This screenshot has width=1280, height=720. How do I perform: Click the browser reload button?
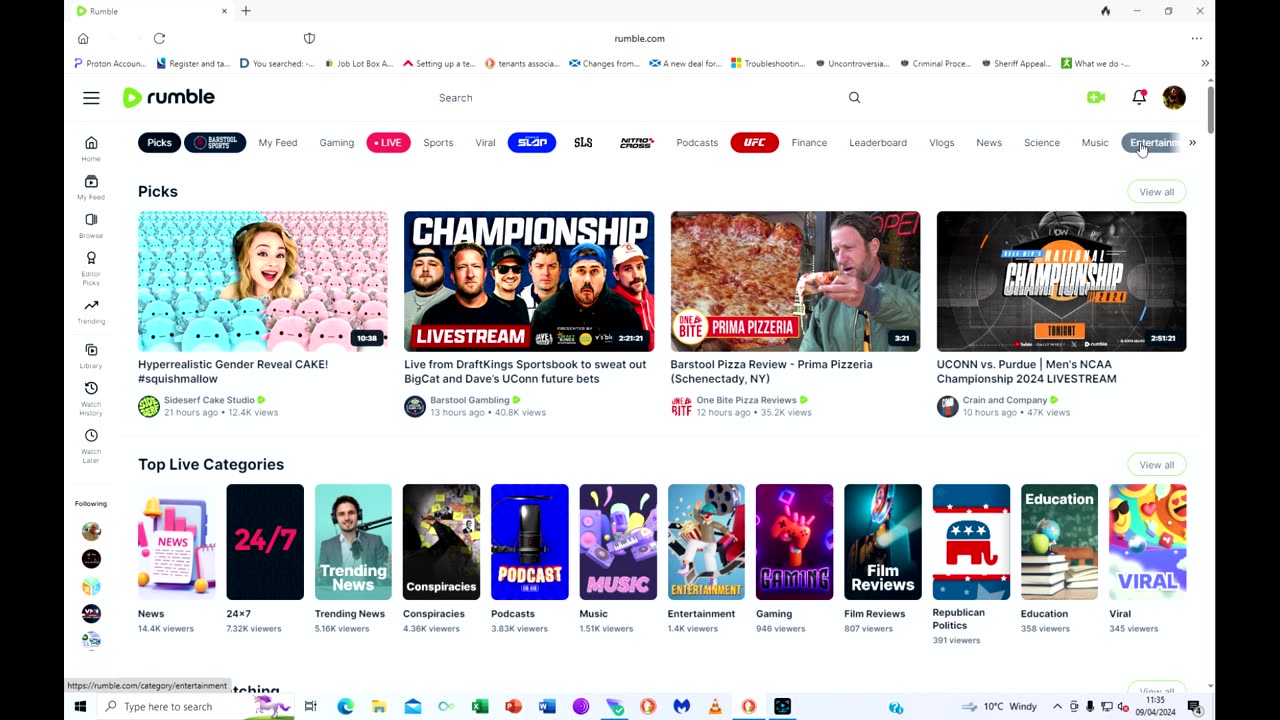(x=159, y=38)
